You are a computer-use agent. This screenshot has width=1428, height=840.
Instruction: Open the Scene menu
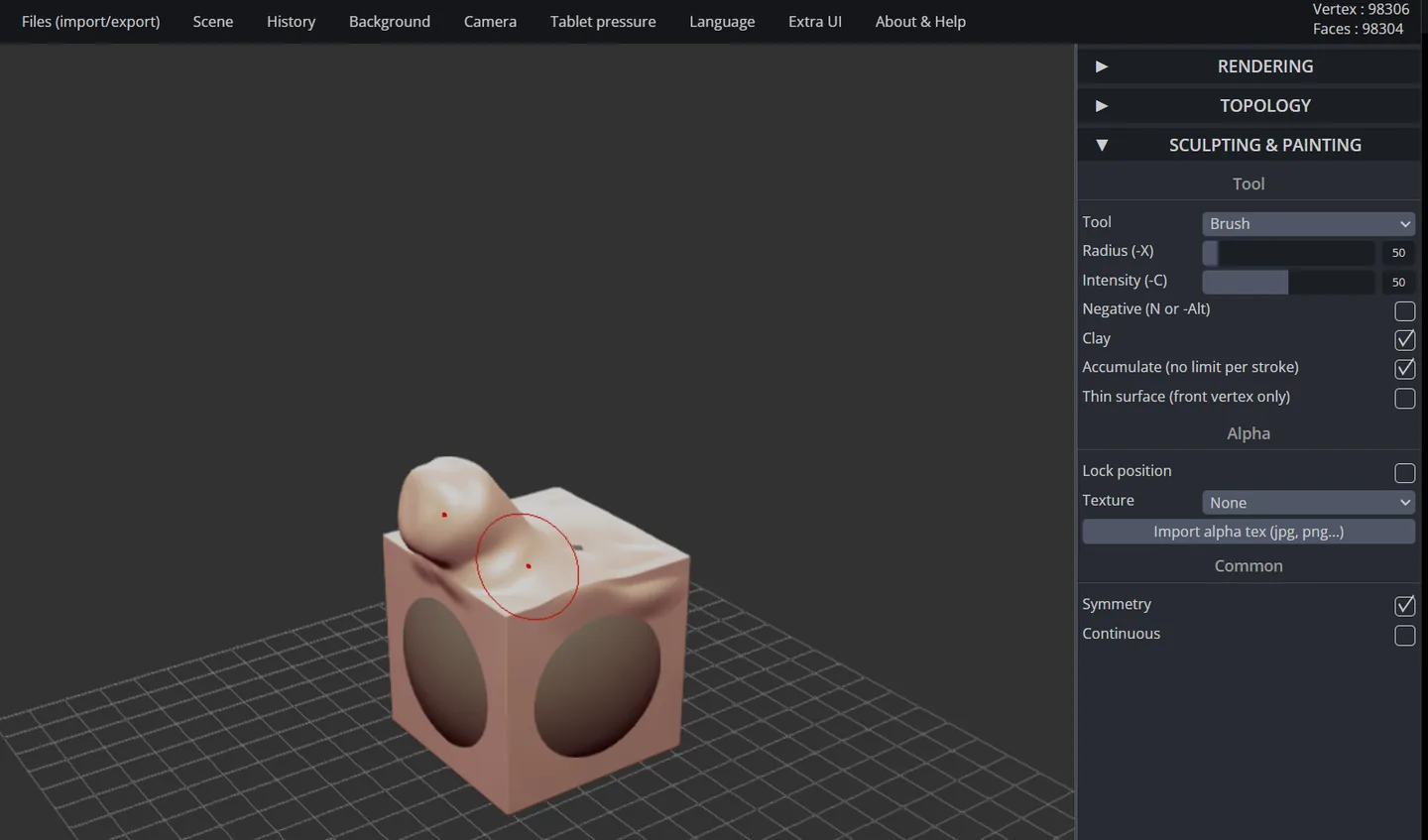[213, 22]
